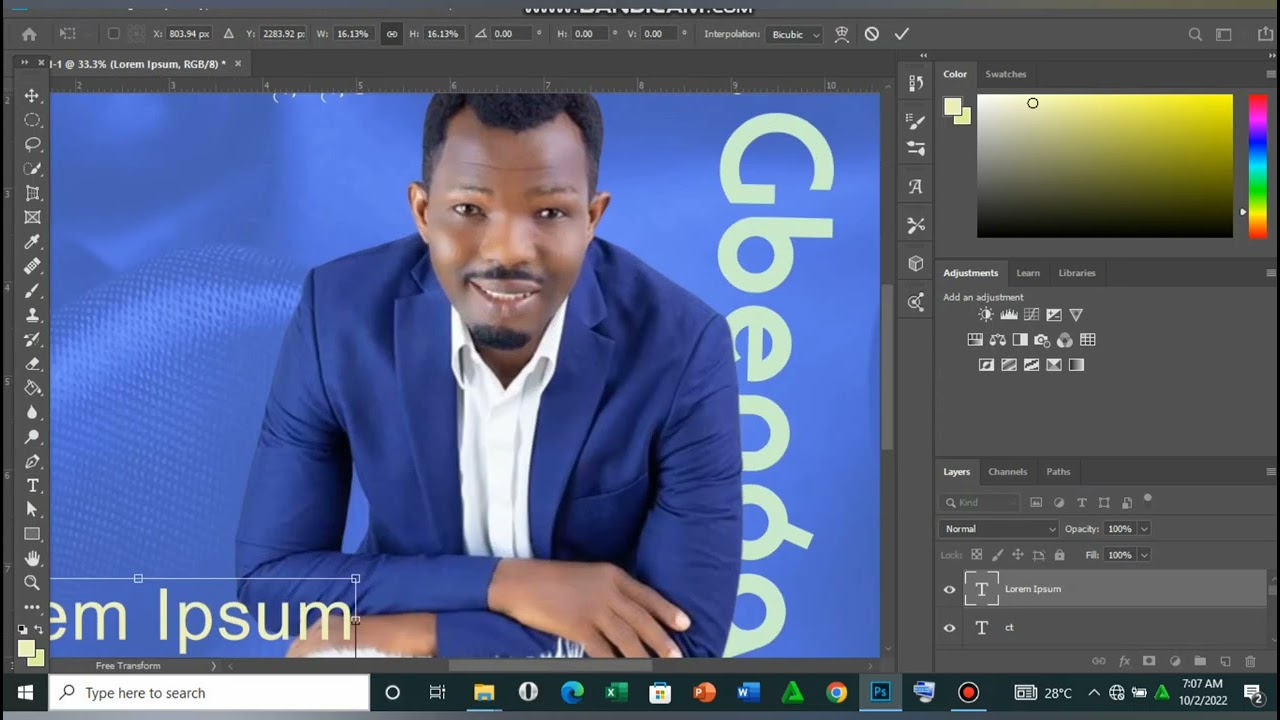Toggle maintain aspect ratio link
This screenshot has height=720, width=1280.
tap(392, 34)
